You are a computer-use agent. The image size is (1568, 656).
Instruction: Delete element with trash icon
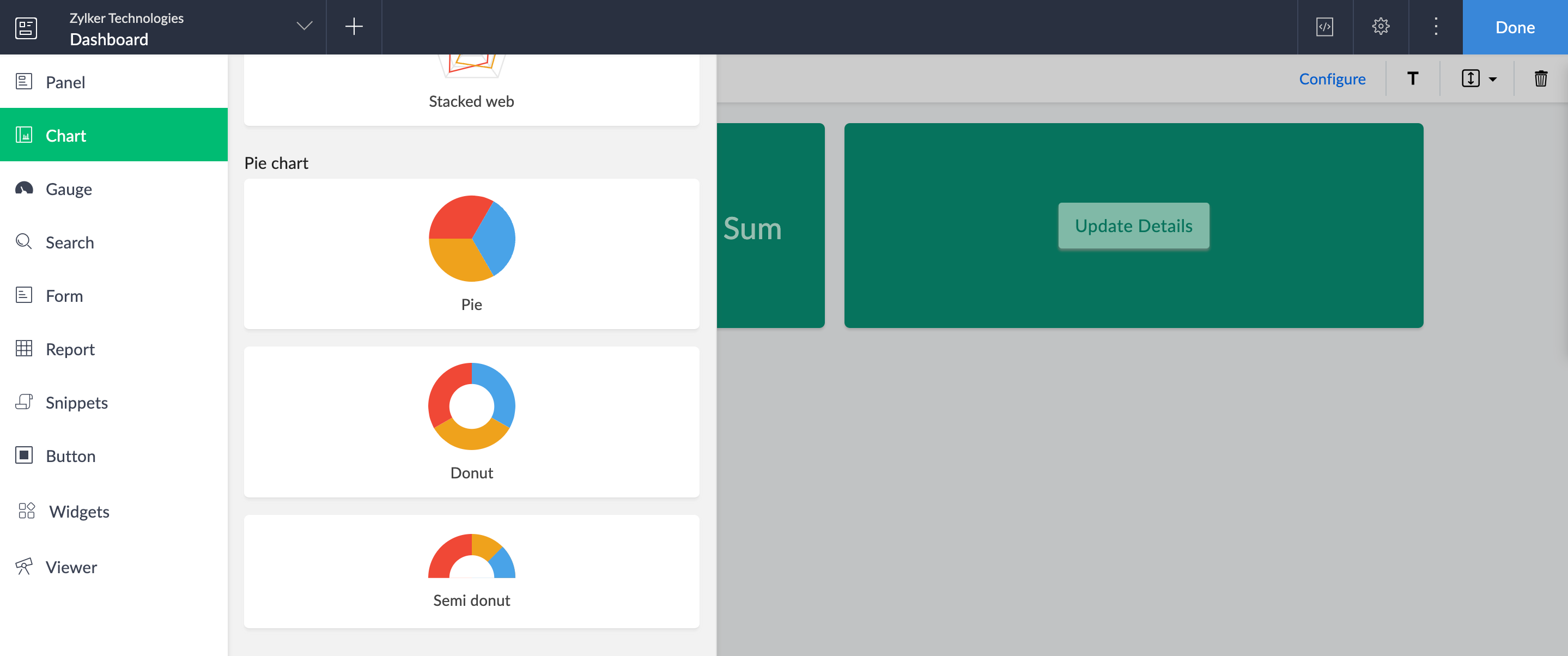click(1540, 78)
